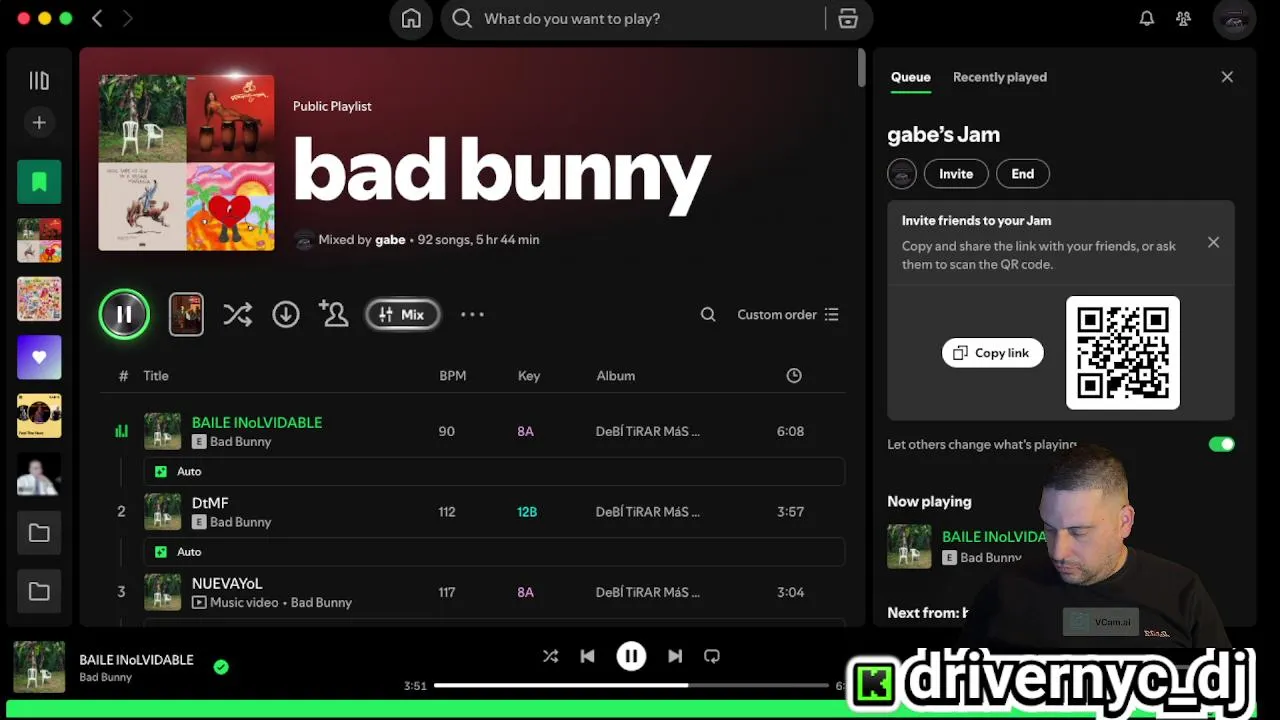Viewport: 1280px width, 720px height.
Task: Click the bad bunny collage playlist in sidebar
Action: (x=39, y=240)
